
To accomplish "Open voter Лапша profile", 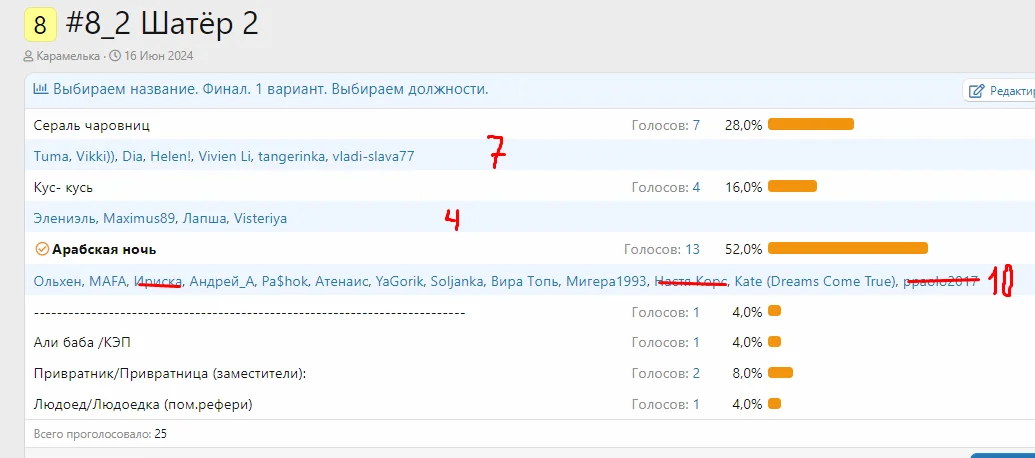I will point(203,218).
